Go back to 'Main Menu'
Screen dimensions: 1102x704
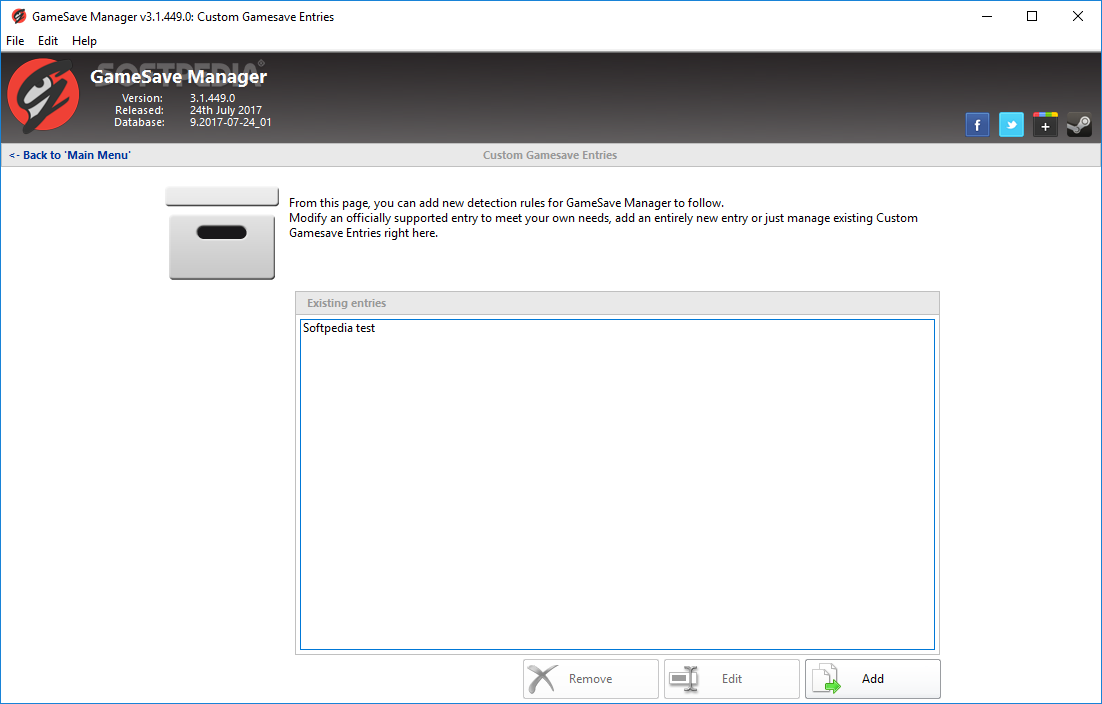(x=70, y=155)
